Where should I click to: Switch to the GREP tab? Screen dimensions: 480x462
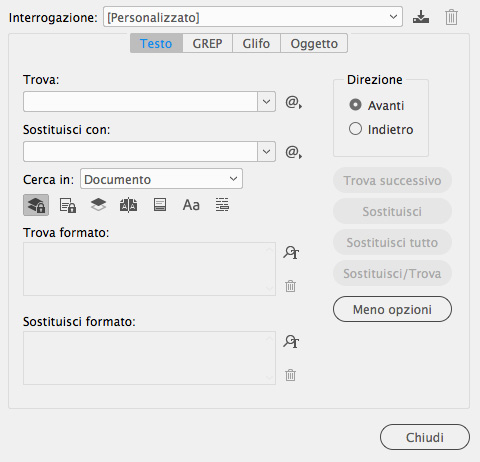207,43
